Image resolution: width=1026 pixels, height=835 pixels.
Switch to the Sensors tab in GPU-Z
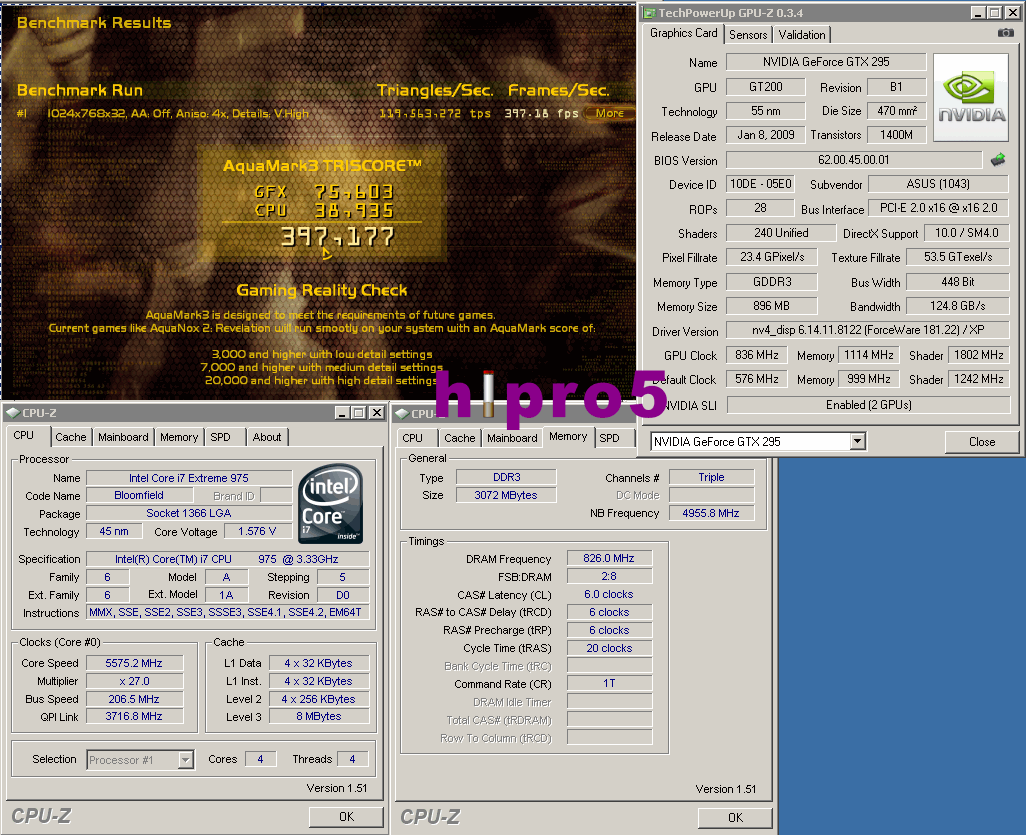pyautogui.click(x=748, y=35)
